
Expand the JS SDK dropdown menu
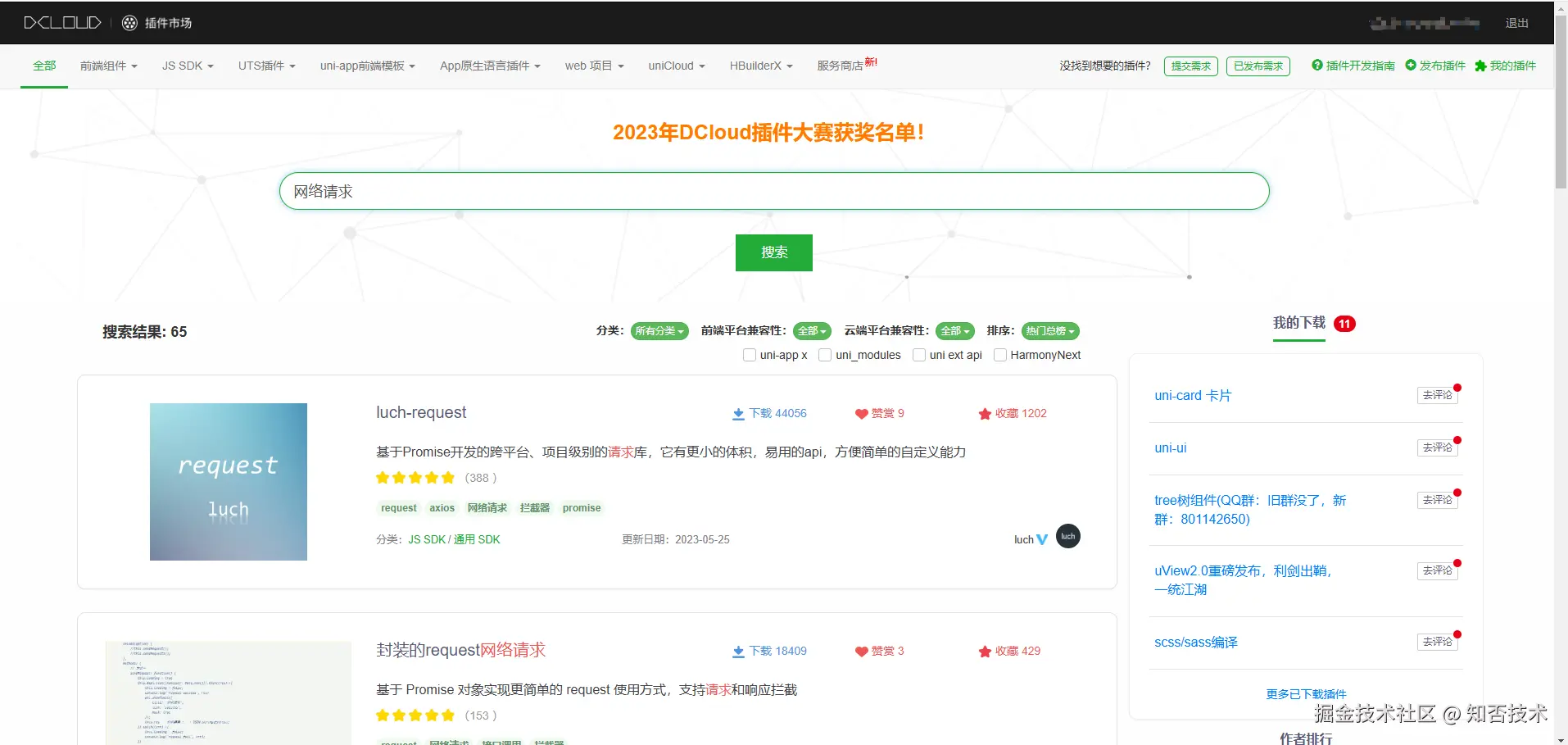click(188, 66)
